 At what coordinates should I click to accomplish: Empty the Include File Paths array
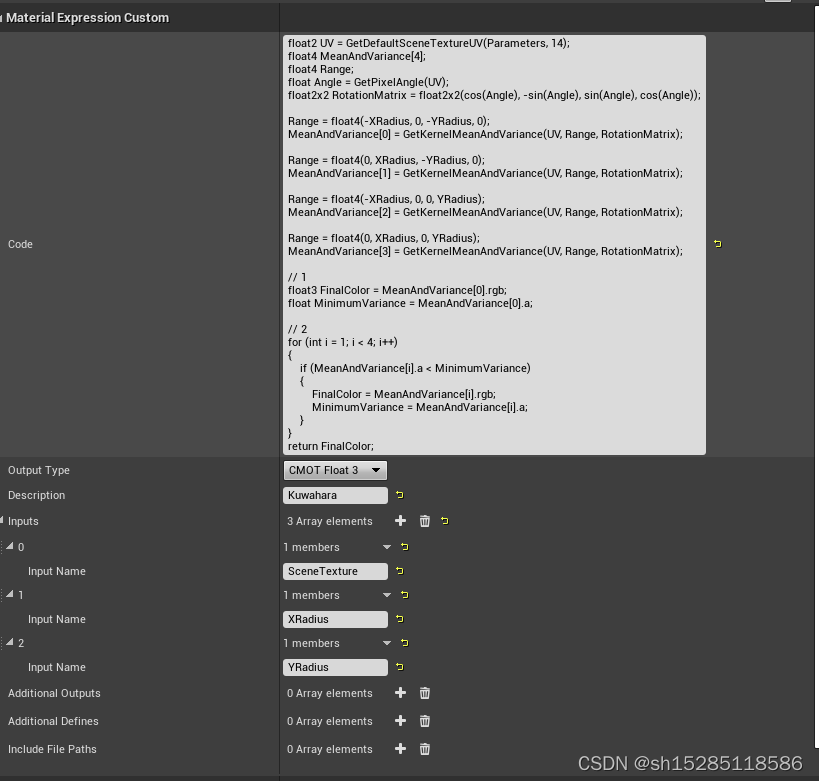(x=425, y=749)
